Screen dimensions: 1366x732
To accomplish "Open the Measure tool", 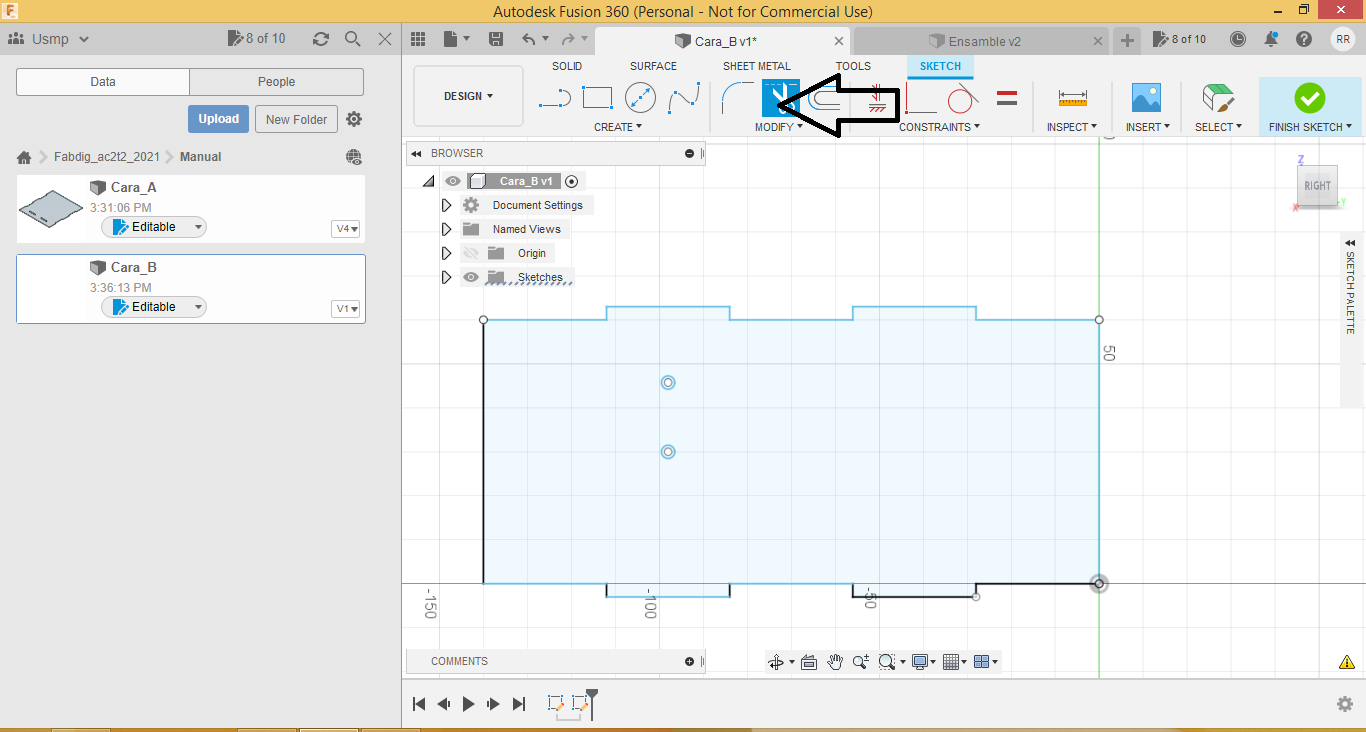I will point(1072,98).
